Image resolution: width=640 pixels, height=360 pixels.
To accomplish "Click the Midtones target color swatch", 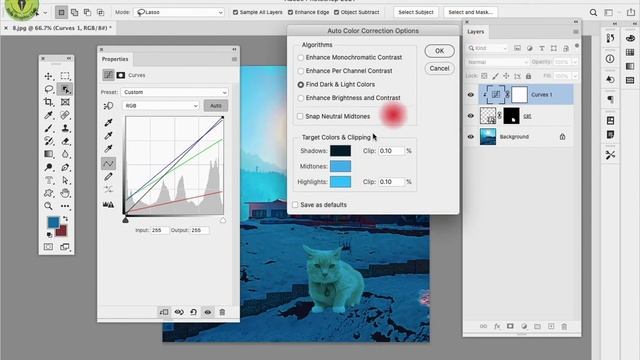I will coord(340,167).
